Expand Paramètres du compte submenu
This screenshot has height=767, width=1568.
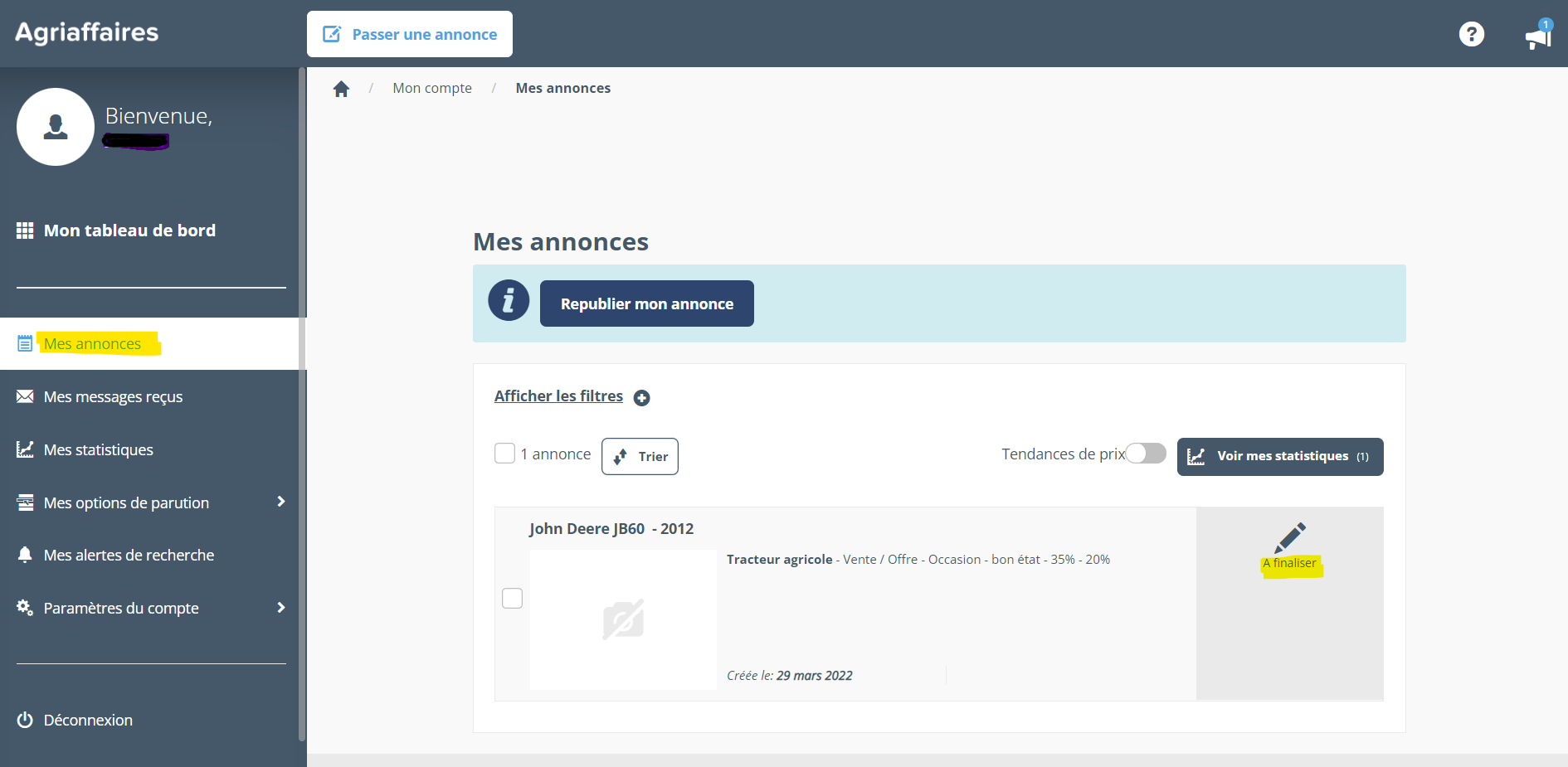pos(280,608)
